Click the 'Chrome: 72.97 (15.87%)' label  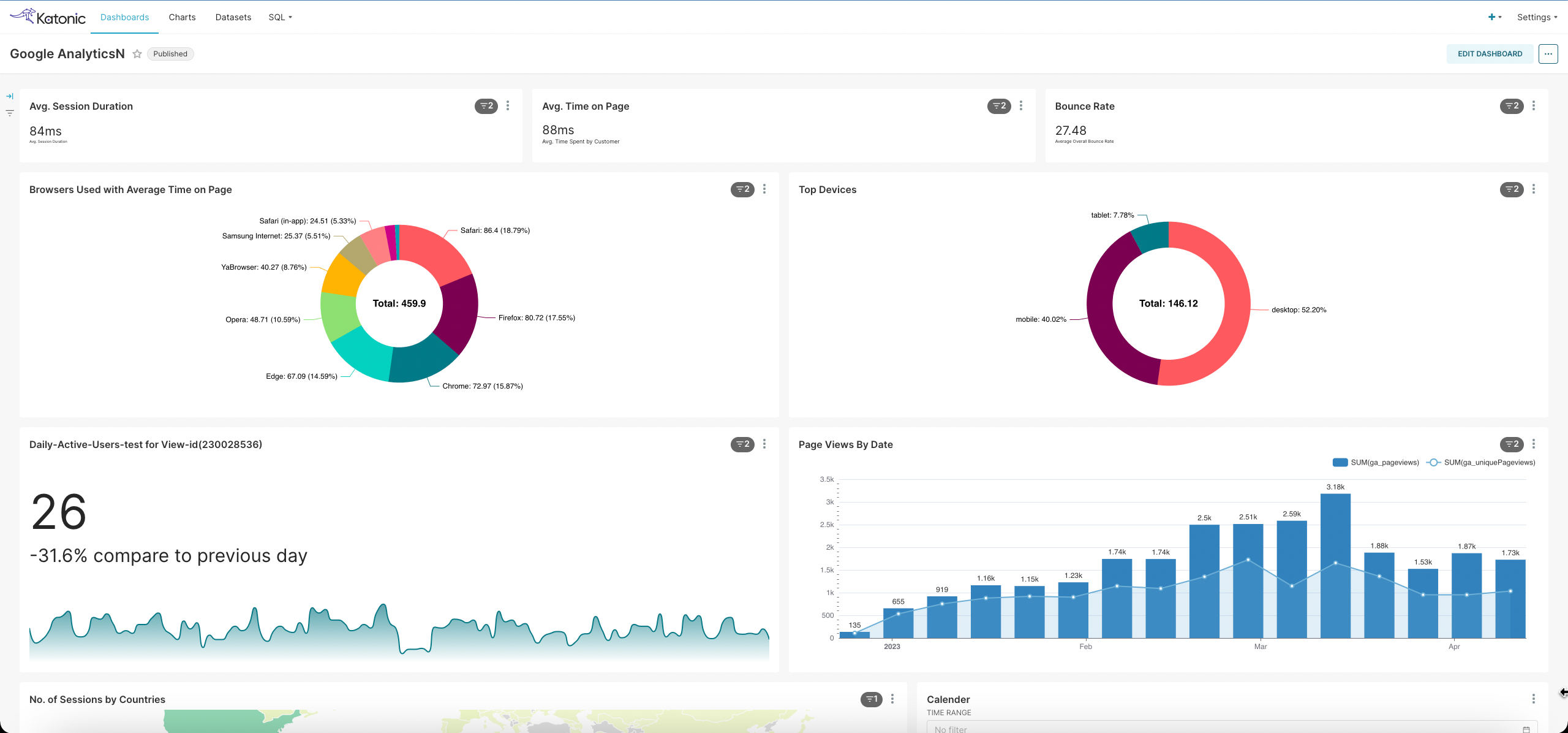483,386
